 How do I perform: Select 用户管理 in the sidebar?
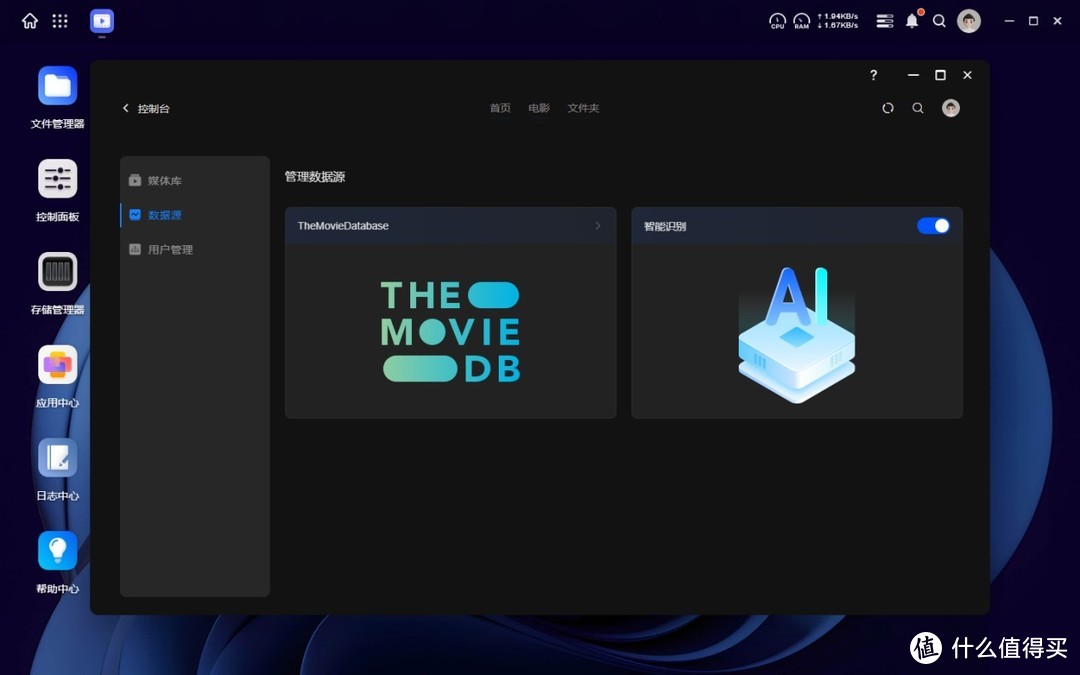170,250
